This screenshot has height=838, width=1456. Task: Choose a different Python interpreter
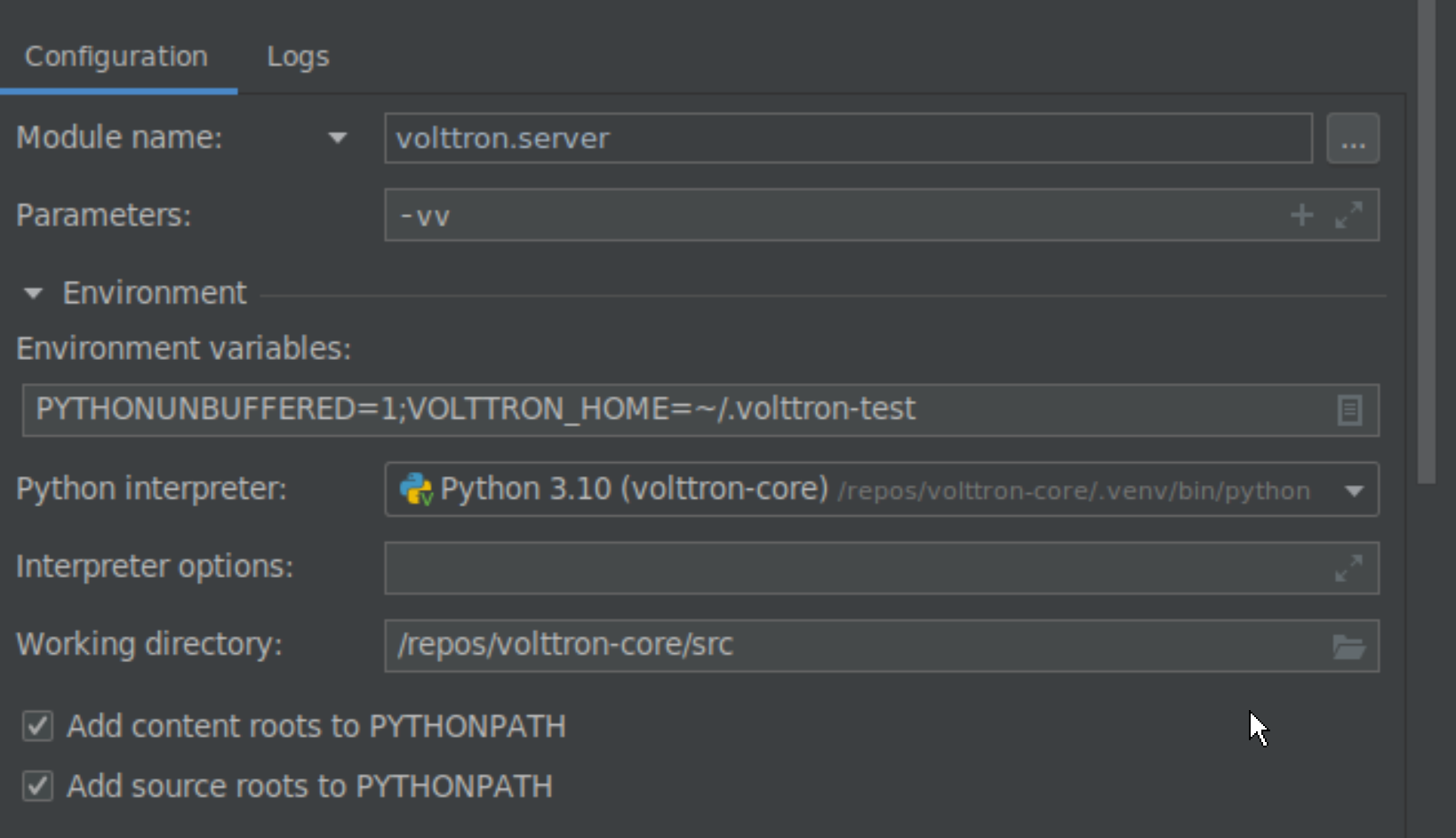pyautogui.click(x=880, y=490)
